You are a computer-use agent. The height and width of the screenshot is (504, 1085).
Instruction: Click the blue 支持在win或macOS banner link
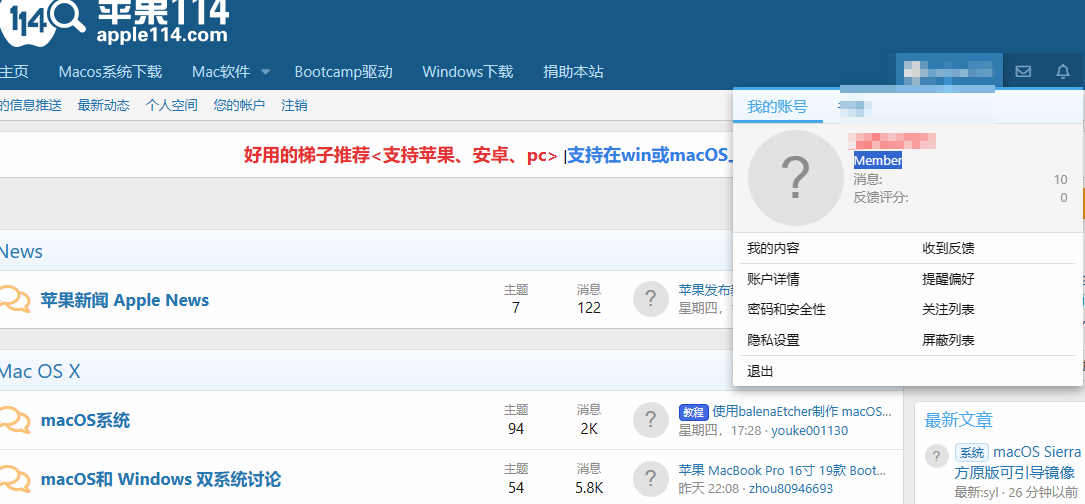(x=650, y=155)
